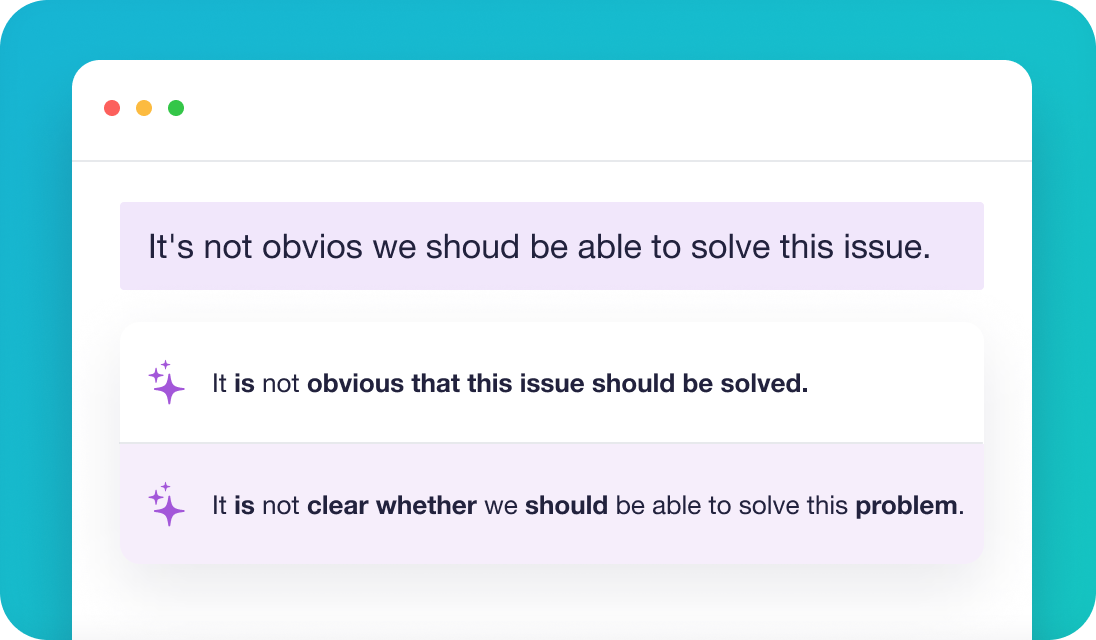Click bold "problem" in the second suggestion

coord(906,506)
